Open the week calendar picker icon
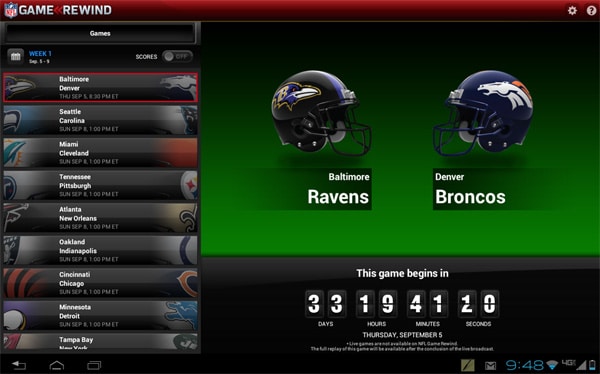This screenshot has width=600, height=374. pyautogui.click(x=16, y=57)
